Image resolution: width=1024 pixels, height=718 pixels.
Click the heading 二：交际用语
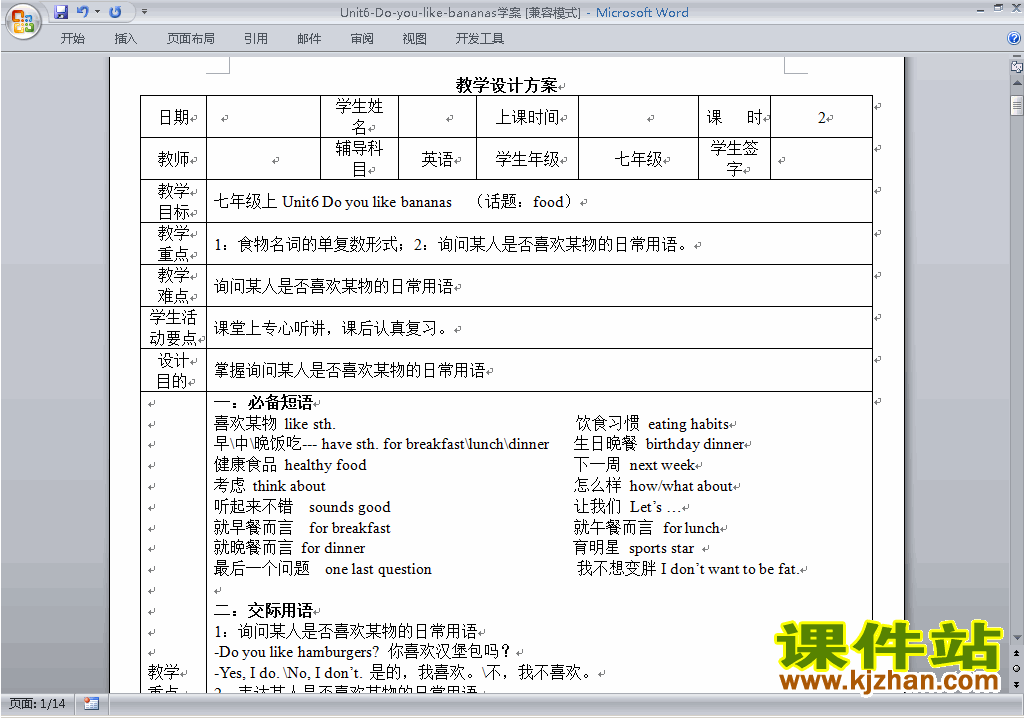263,611
